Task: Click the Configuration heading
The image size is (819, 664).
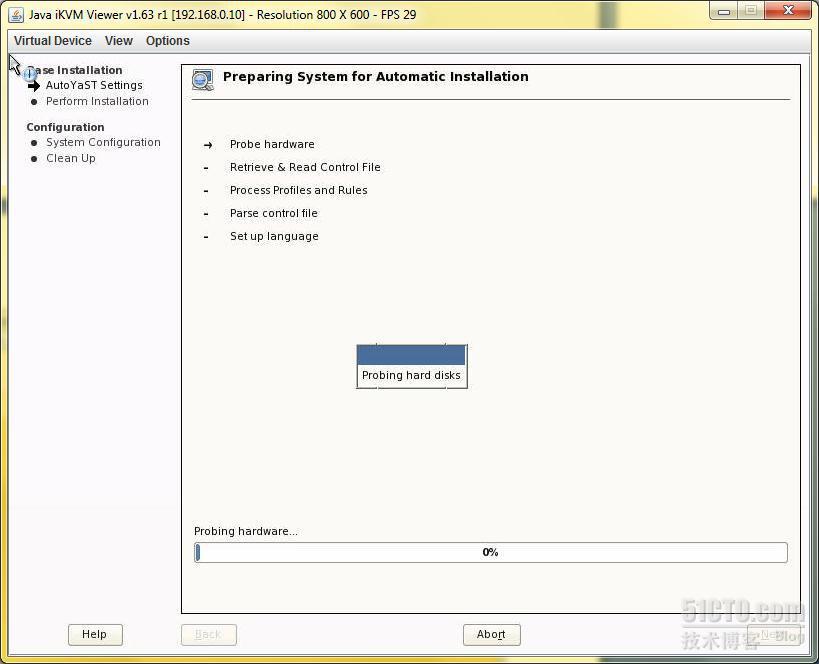Action: click(65, 127)
